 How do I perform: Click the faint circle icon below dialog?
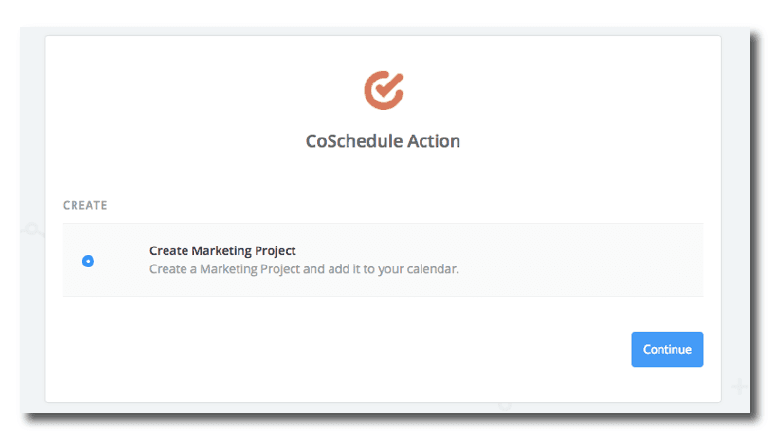[505, 405]
